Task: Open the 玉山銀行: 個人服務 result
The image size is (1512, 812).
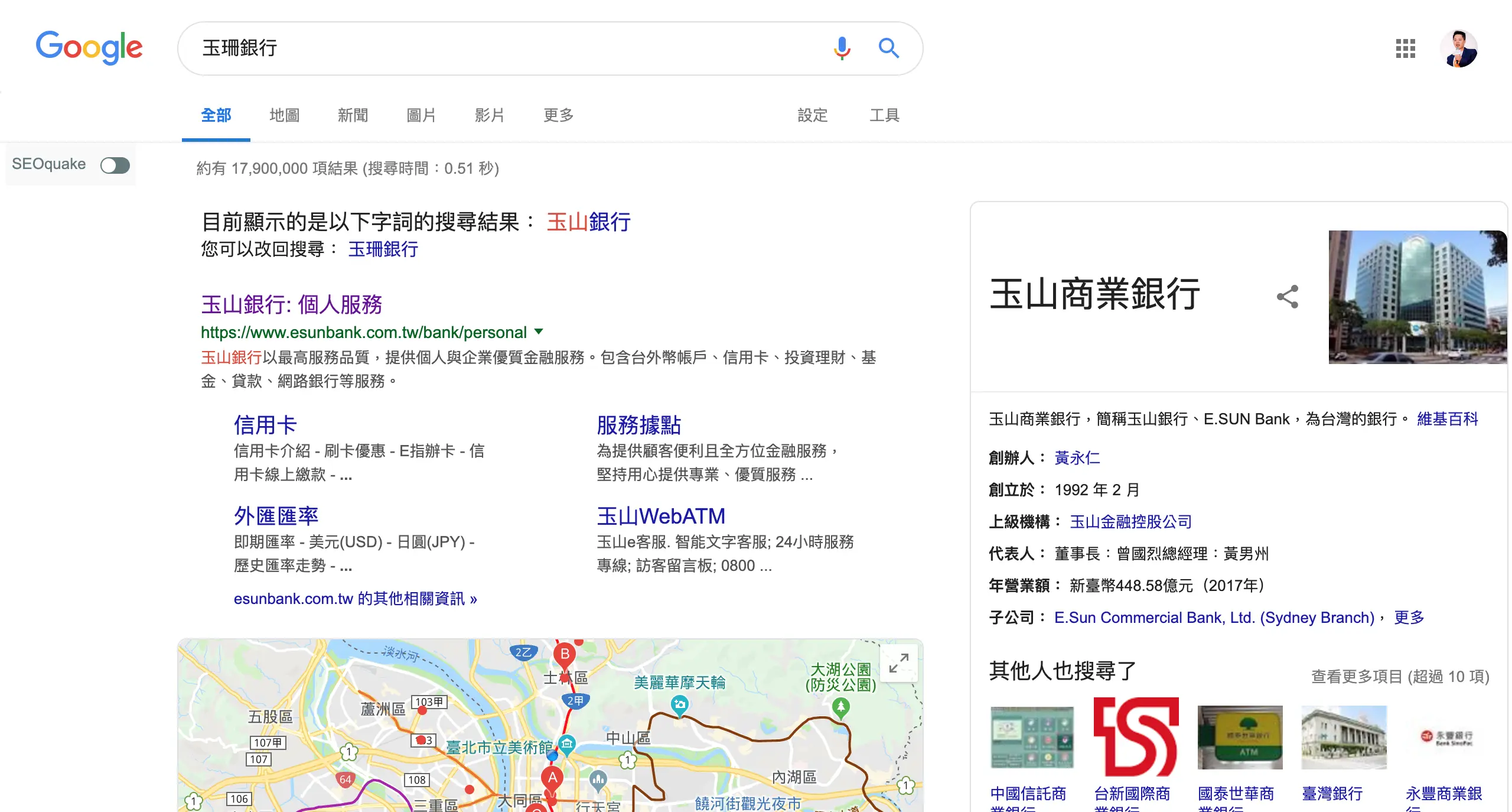Action: click(x=292, y=304)
